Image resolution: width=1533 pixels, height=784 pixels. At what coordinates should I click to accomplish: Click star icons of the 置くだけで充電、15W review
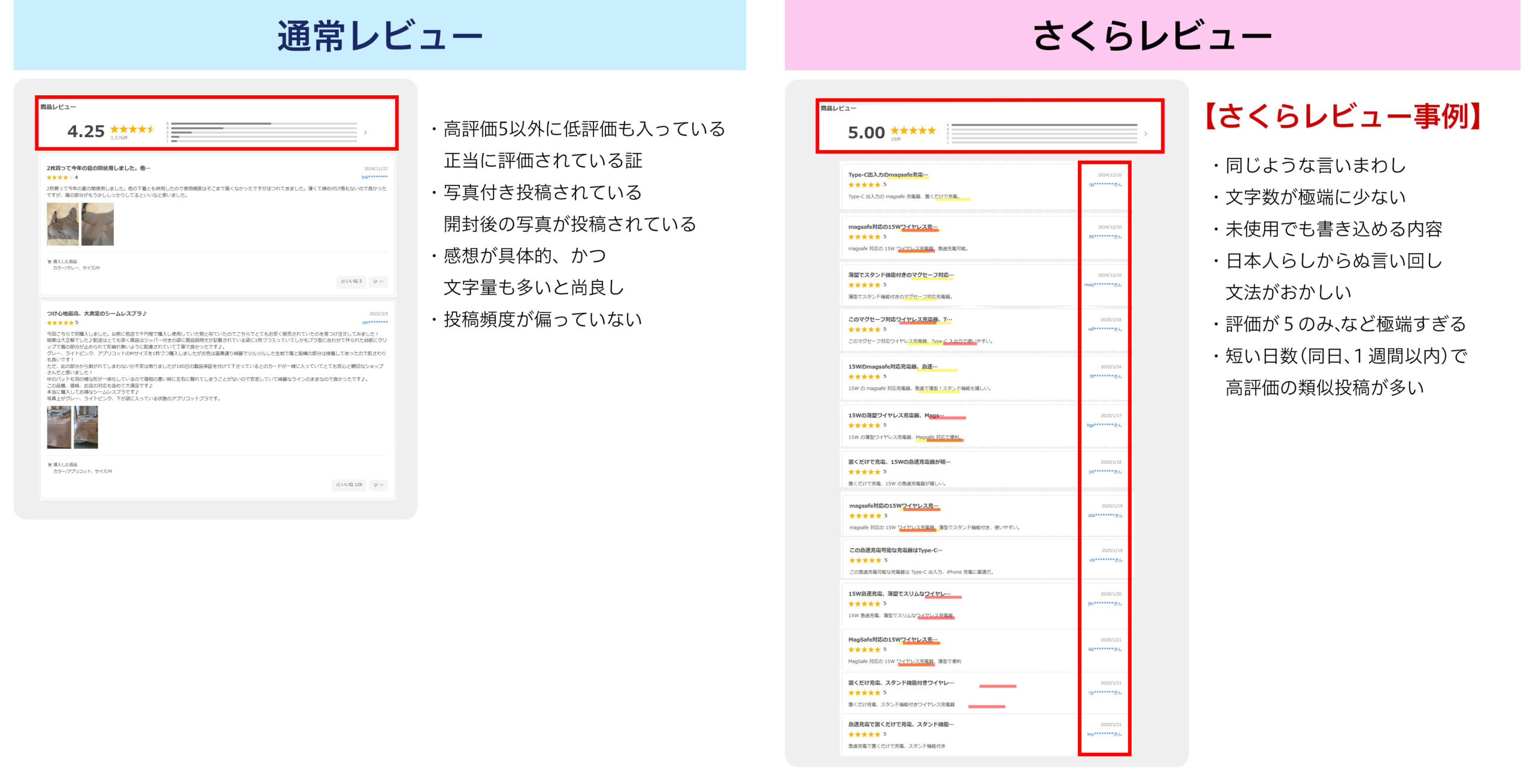click(864, 472)
